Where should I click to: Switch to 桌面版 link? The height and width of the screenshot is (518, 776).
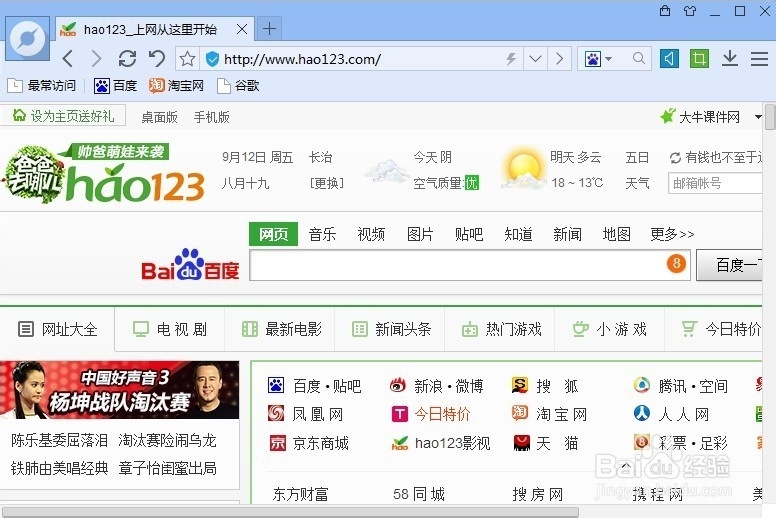159,117
